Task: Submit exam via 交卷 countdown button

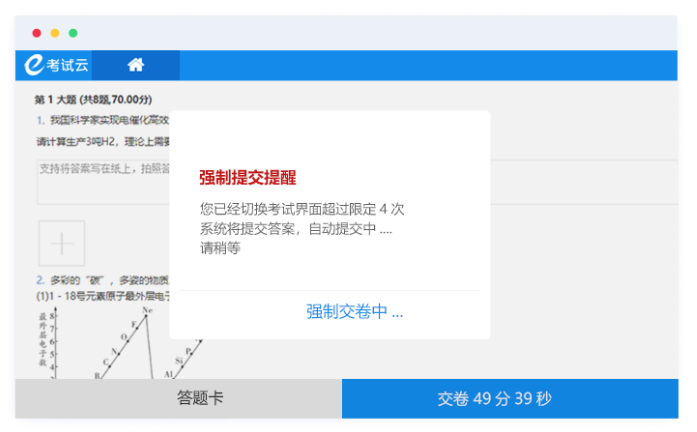Action: (494, 398)
